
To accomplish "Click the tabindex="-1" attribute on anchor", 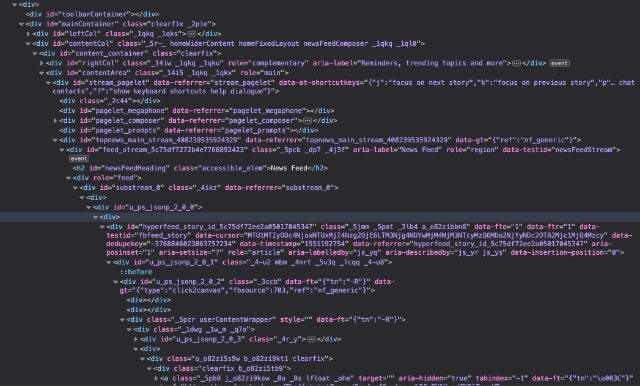I will (500, 379).
